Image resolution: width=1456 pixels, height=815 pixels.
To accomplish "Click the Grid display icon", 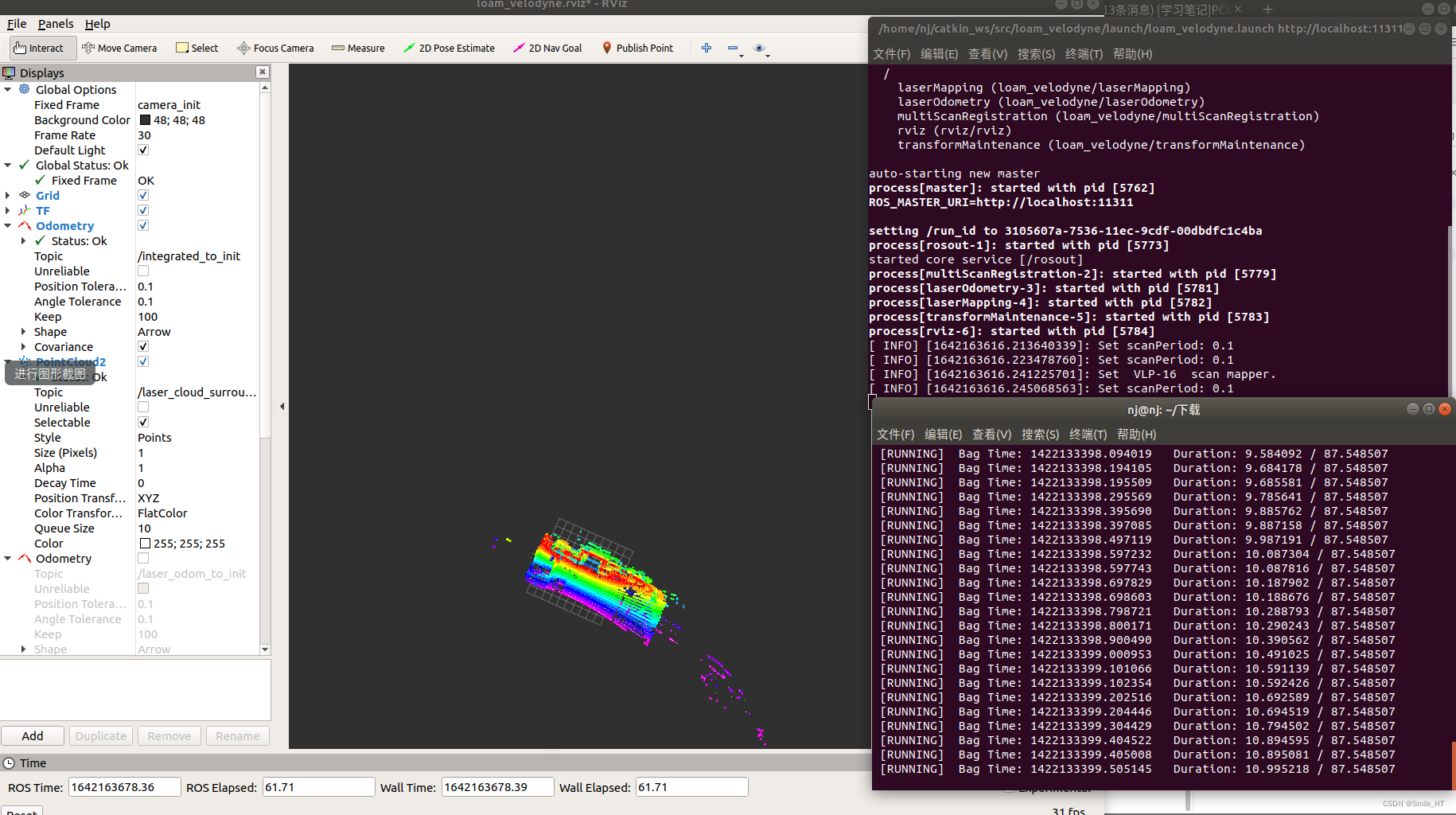I will click(25, 195).
